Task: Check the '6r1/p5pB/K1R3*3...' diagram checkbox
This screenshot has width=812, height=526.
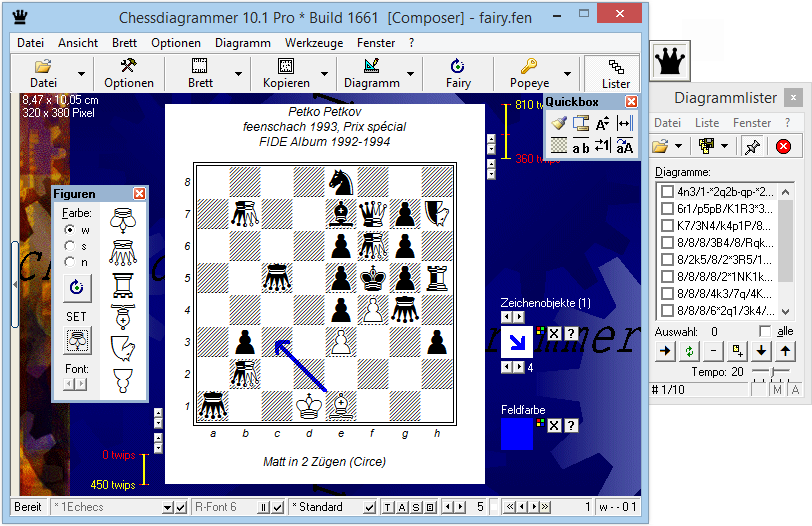Action: click(668, 209)
